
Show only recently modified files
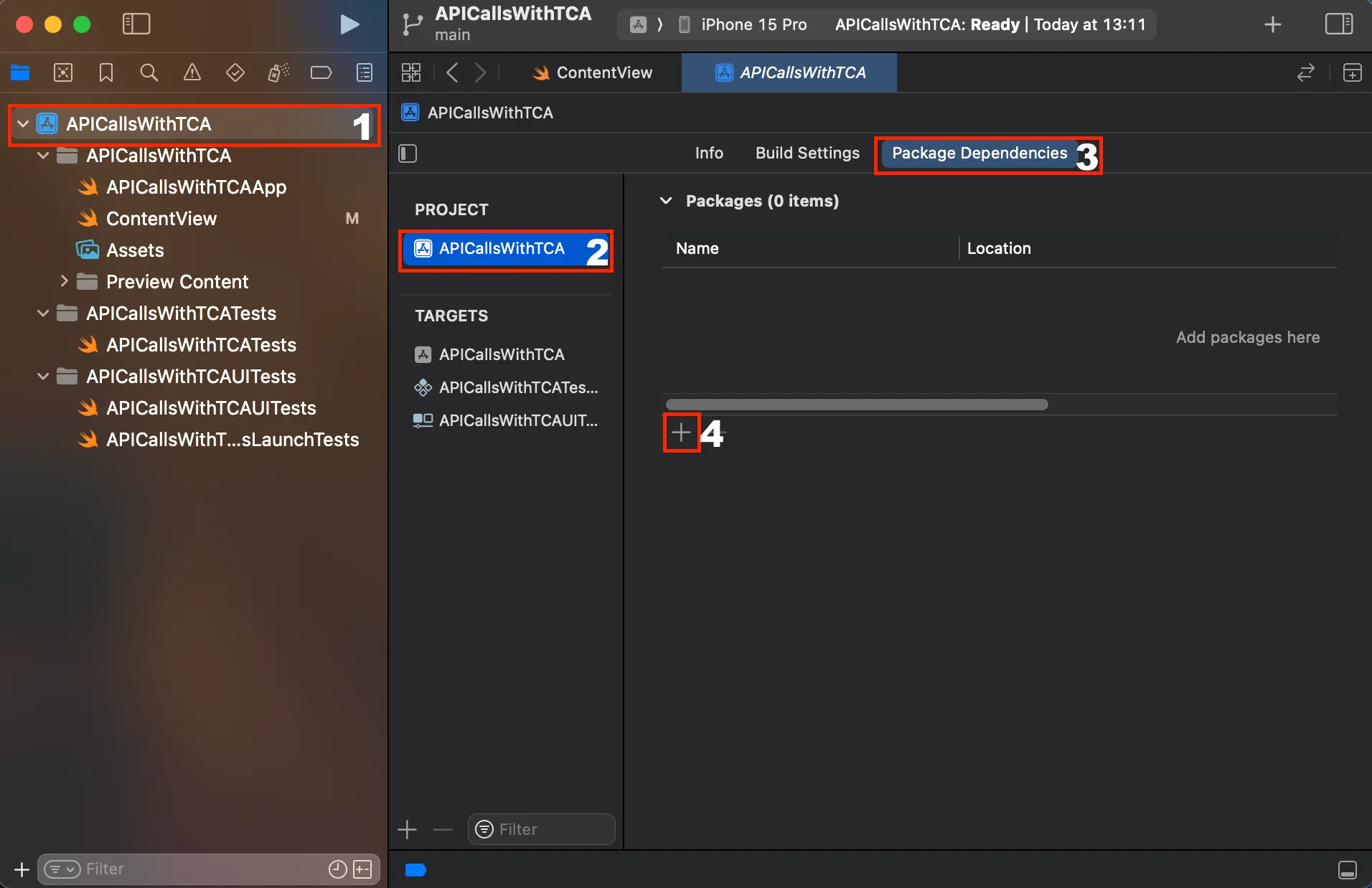(337, 869)
